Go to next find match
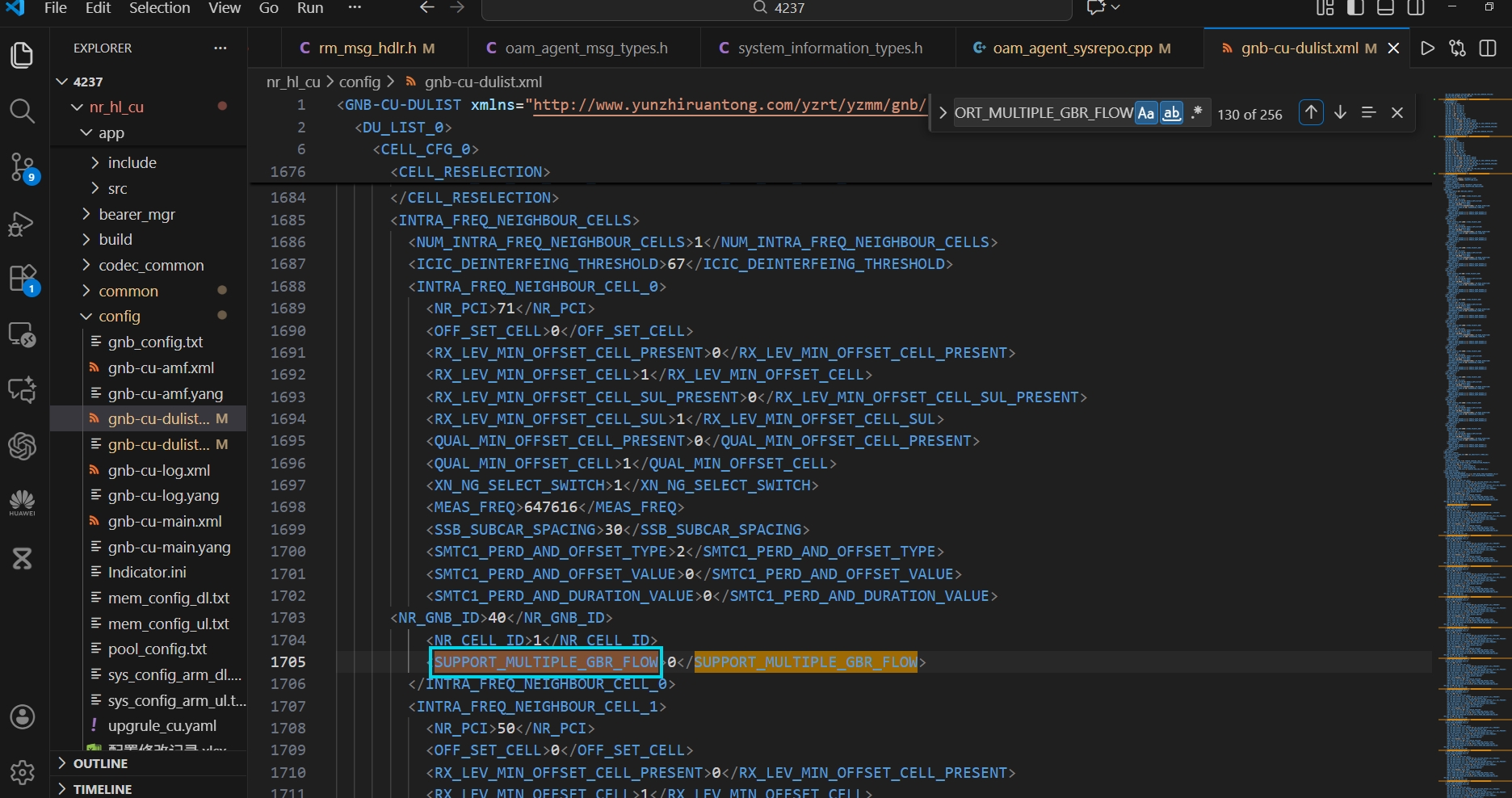1512x798 pixels. 1340,113
